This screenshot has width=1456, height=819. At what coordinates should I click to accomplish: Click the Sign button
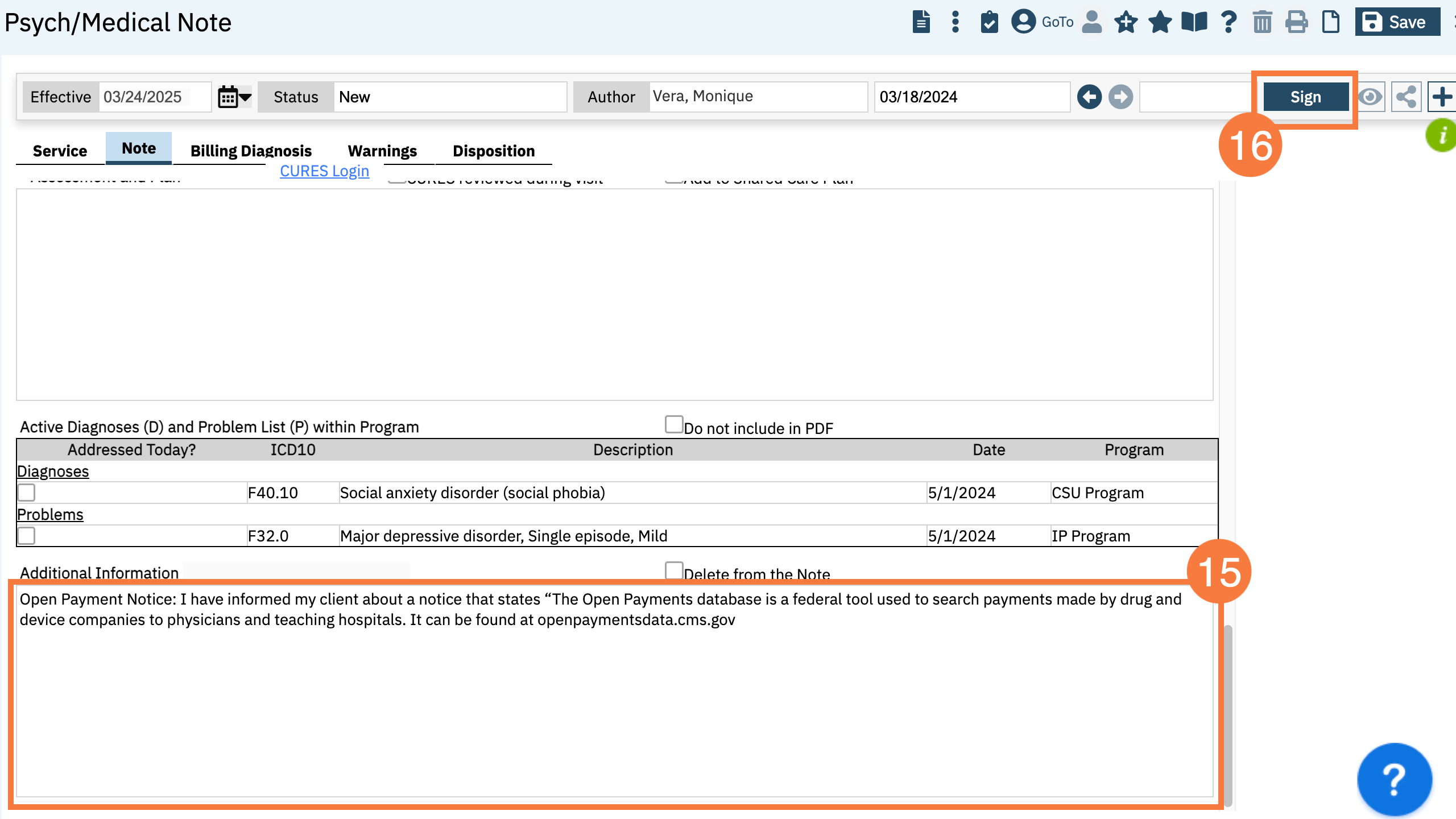coord(1305,97)
